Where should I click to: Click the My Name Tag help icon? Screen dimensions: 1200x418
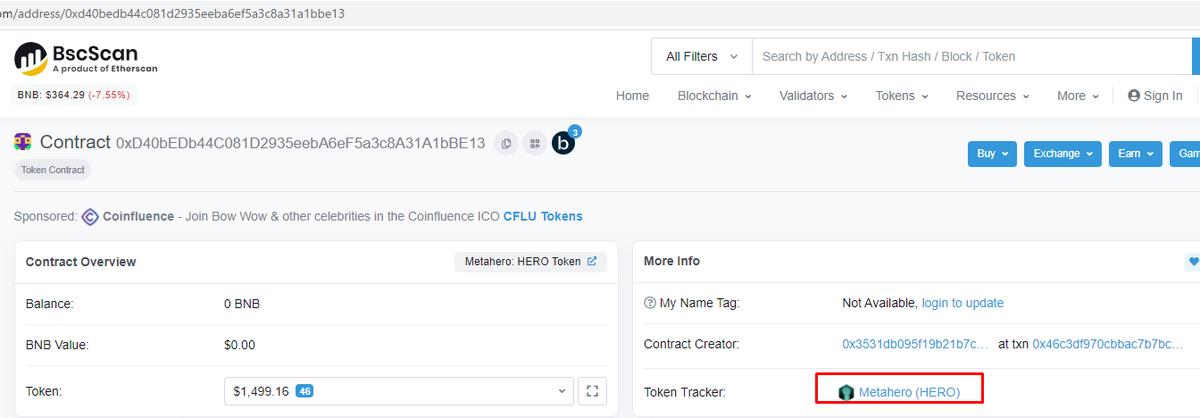(650, 303)
